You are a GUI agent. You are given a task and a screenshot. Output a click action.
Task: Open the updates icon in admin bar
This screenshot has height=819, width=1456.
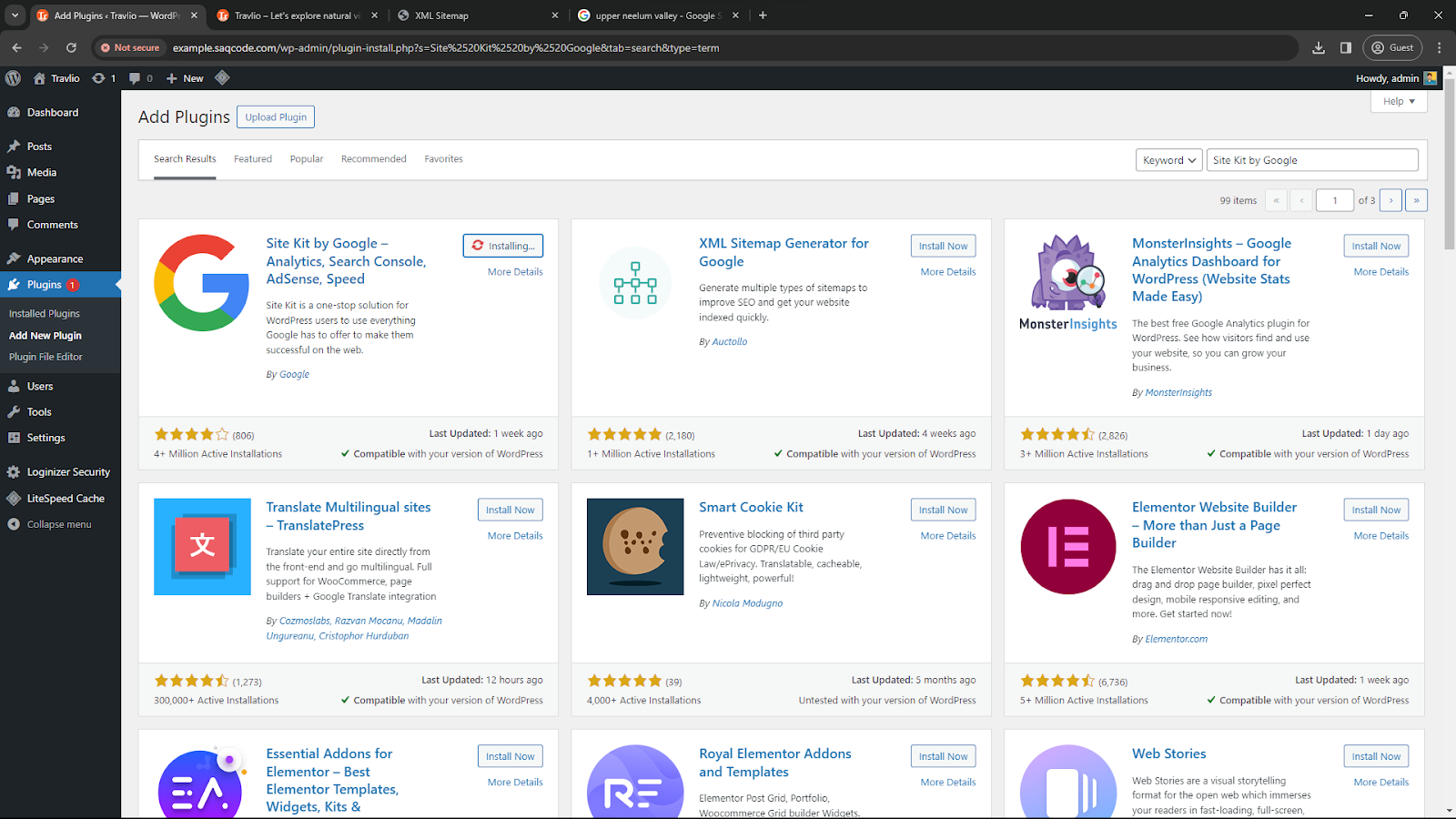(x=98, y=78)
